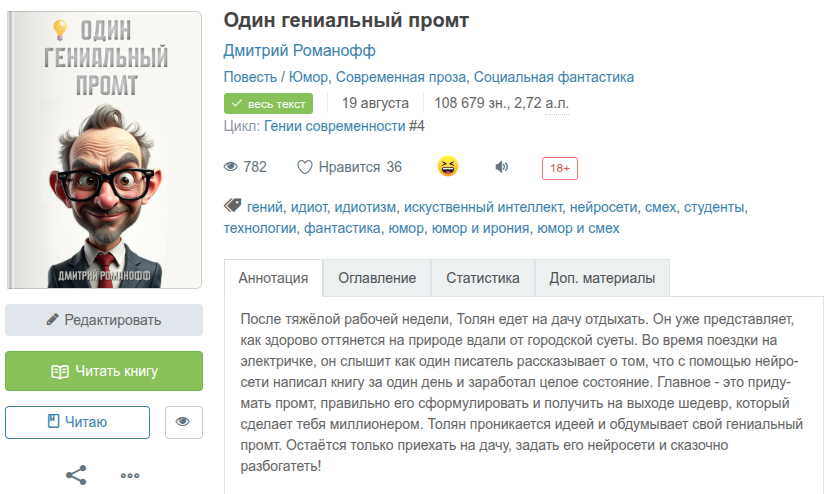Click the green 'весь текст' status badge
This screenshot has width=837, height=494.
(268, 103)
